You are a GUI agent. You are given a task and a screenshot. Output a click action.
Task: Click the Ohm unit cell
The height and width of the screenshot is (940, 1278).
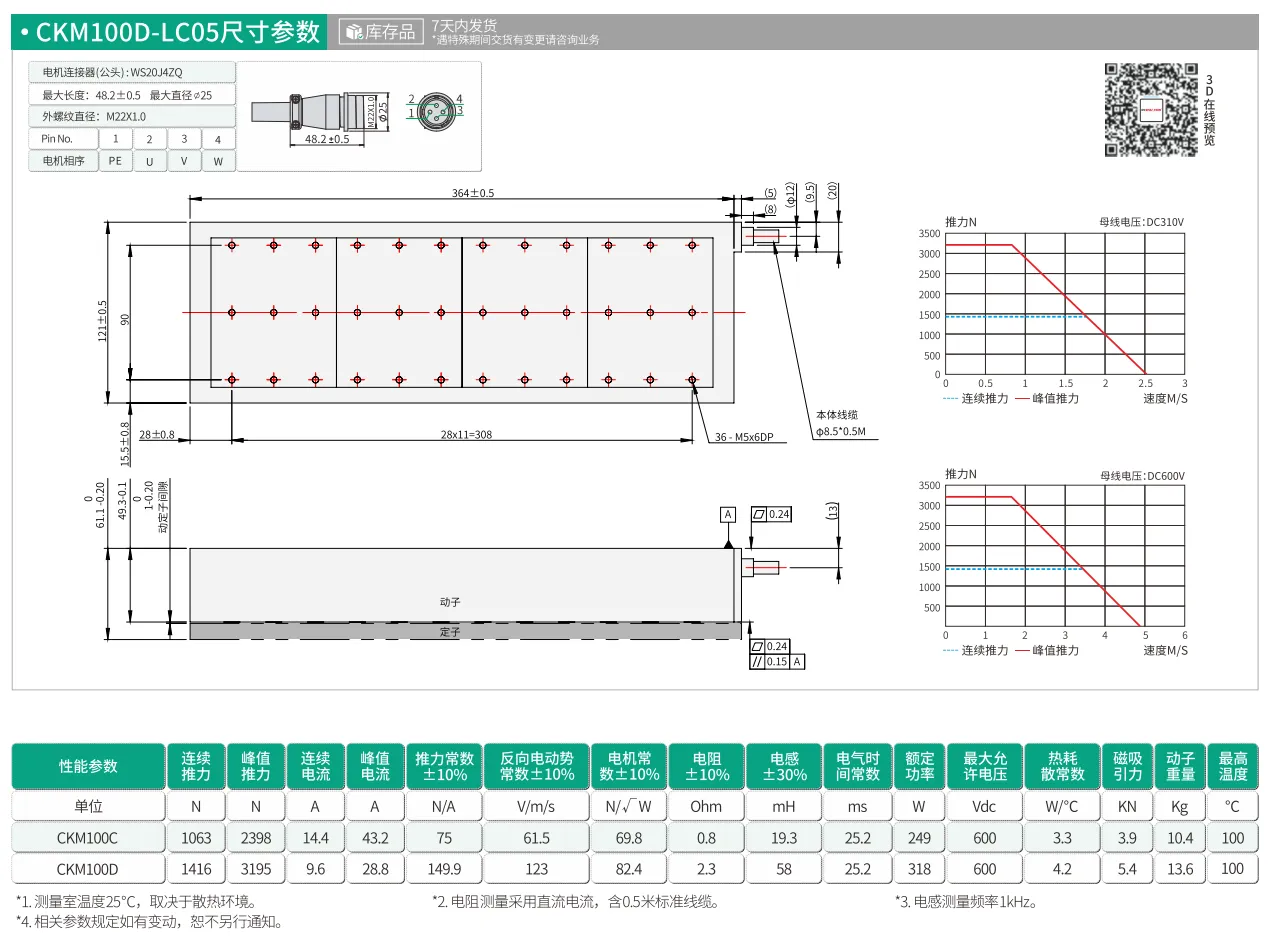click(x=707, y=806)
